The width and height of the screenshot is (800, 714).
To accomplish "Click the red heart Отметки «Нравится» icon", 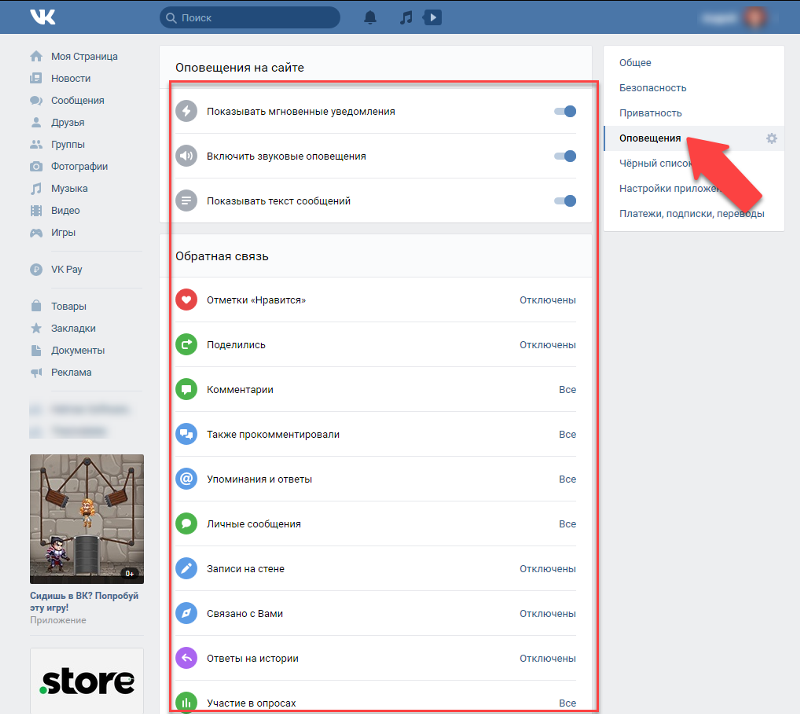I will coord(186,300).
